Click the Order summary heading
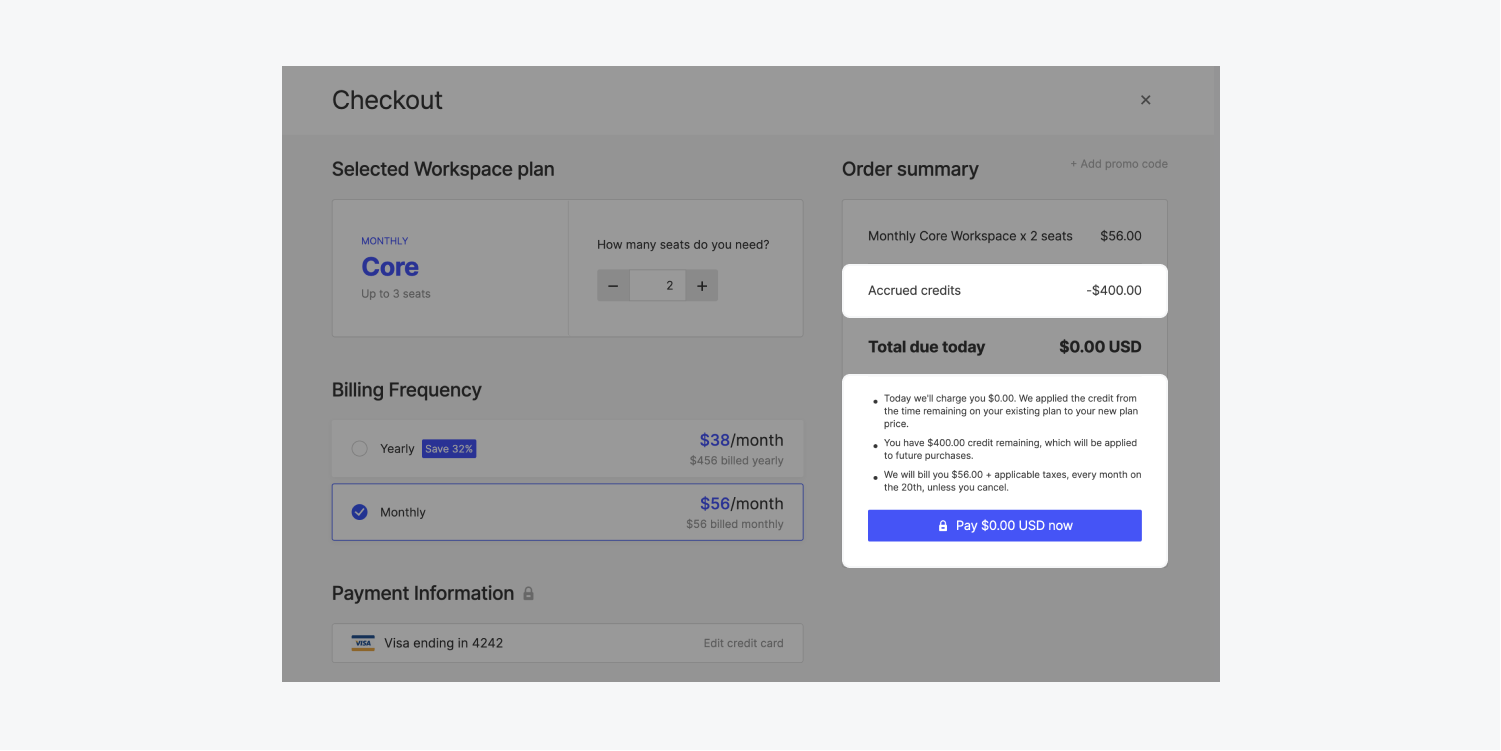Screen dimensions: 1501x751 pos(910,169)
